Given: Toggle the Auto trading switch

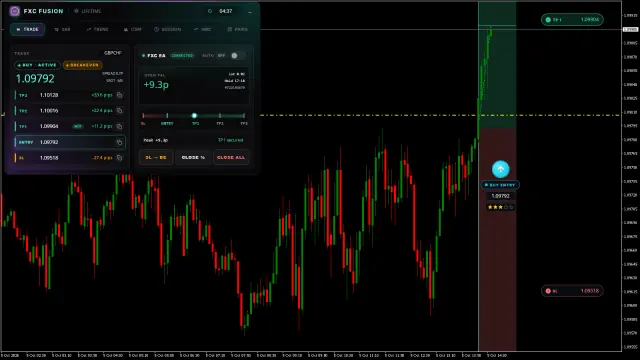Looking at the screenshot, I should click(x=237, y=56).
